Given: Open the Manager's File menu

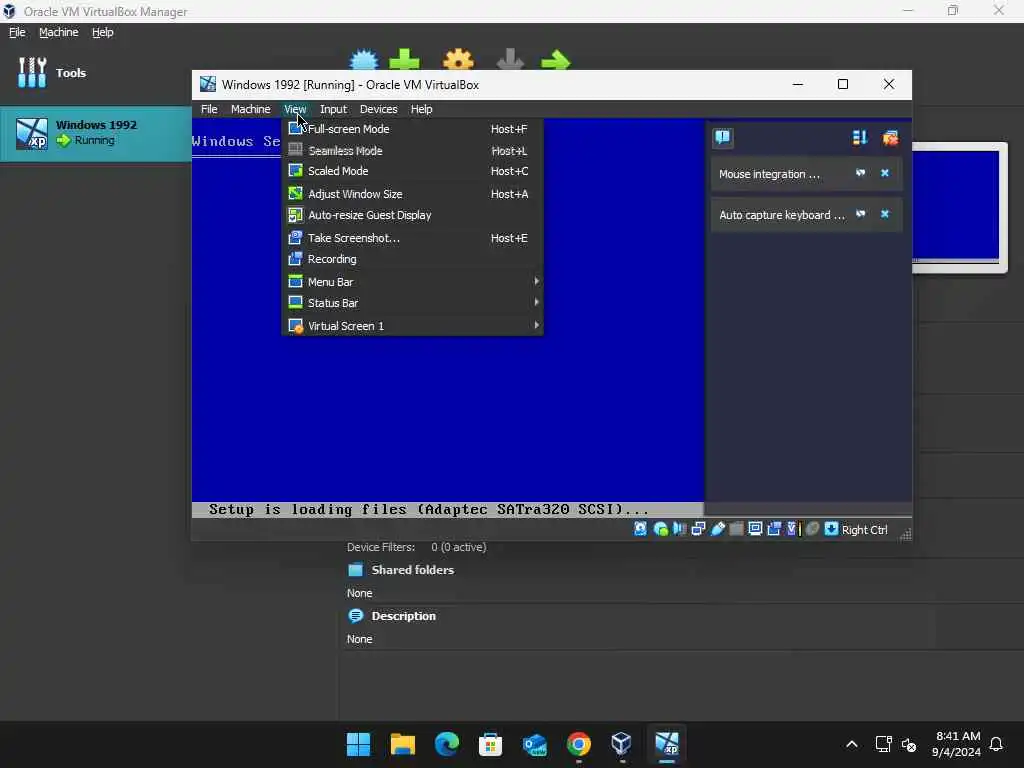Looking at the screenshot, I should (17, 32).
